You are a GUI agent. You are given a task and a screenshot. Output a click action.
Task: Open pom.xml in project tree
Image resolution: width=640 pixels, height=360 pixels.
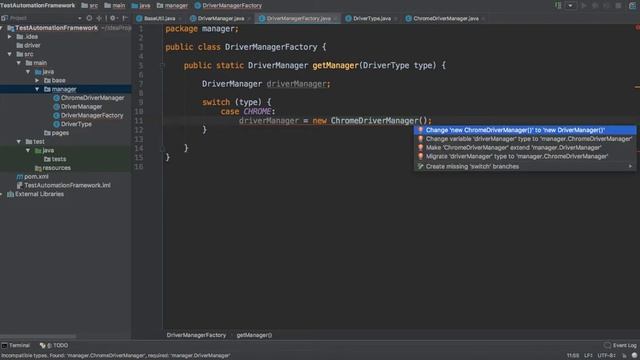coord(36,177)
